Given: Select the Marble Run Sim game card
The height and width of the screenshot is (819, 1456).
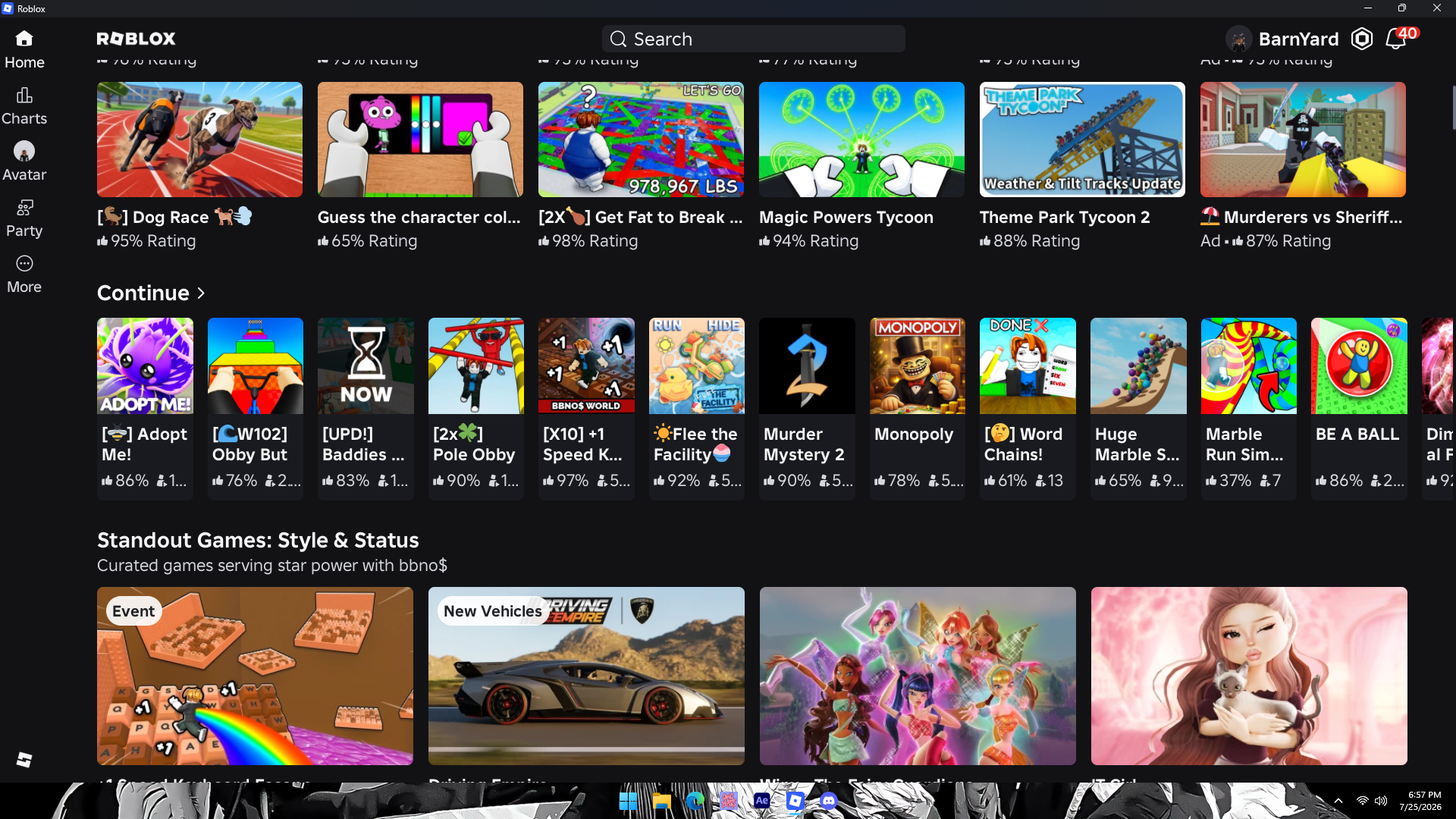Looking at the screenshot, I should [x=1249, y=408].
